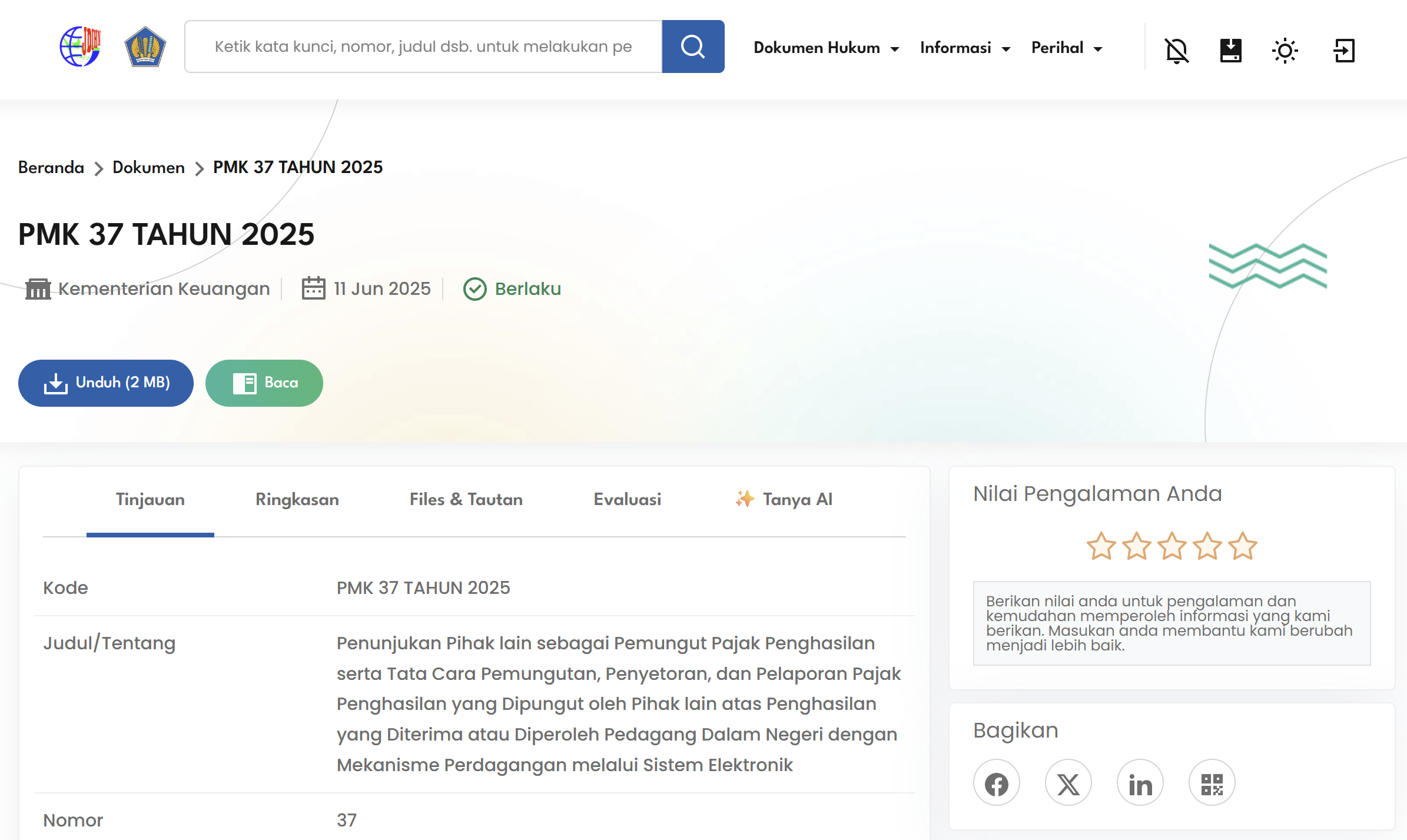Rate three stars

coord(1172,546)
